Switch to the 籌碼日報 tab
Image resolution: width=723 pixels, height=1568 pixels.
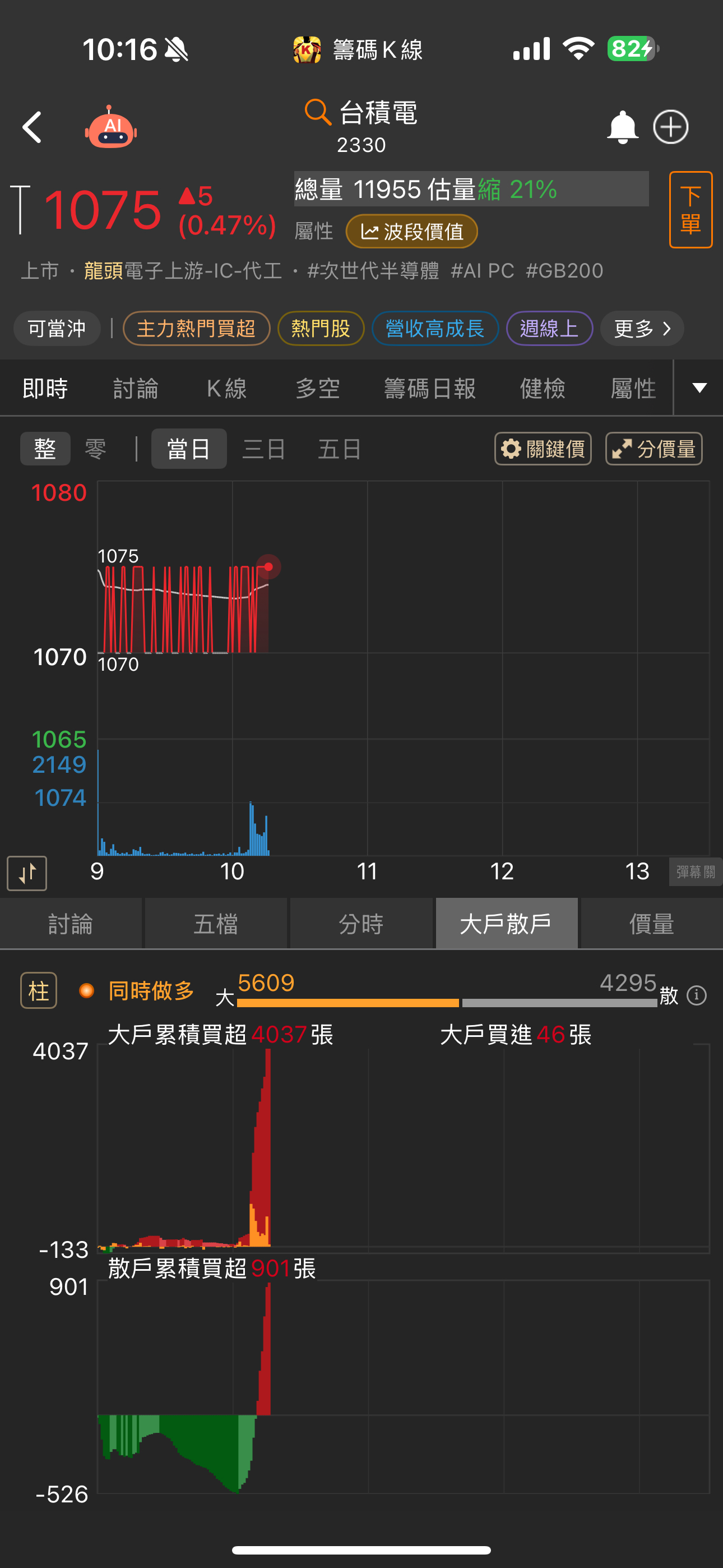(x=430, y=388)
